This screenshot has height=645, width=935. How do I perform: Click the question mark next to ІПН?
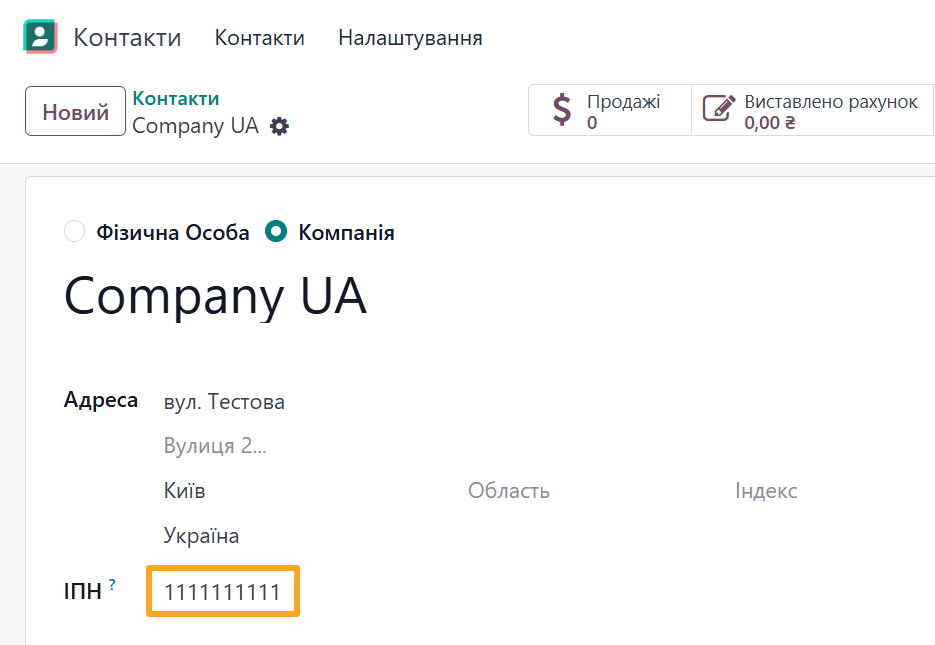(x=113, y=583)
